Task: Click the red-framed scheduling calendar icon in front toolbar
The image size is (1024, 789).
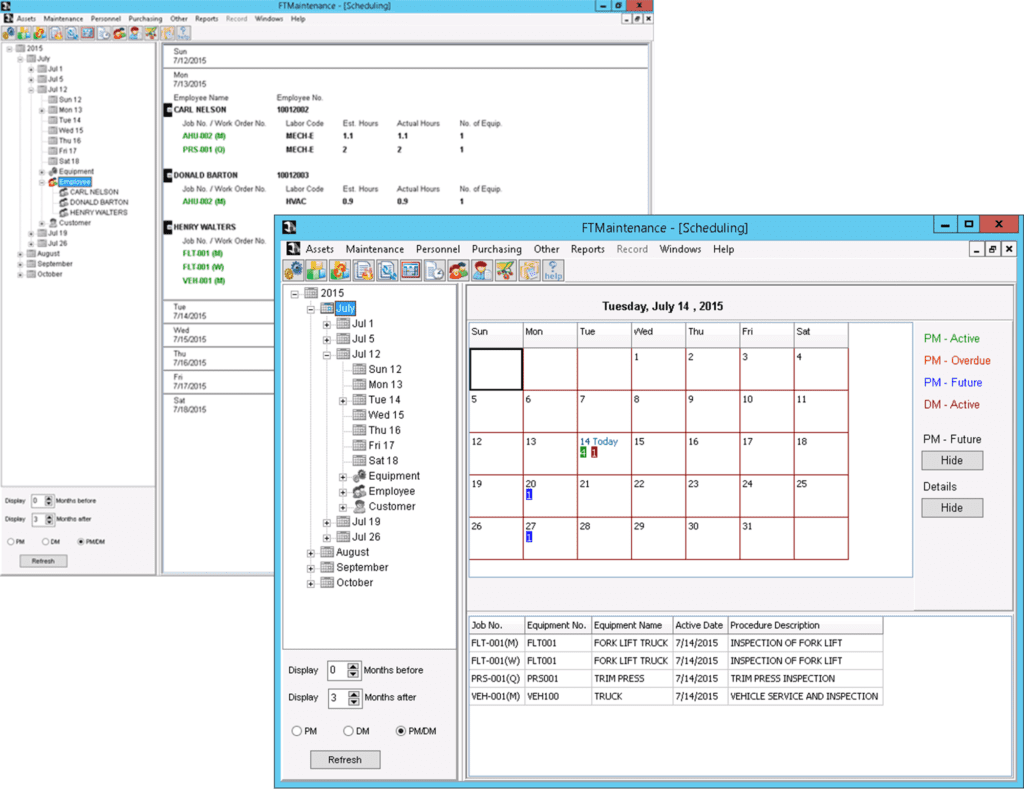Action: click(x=411, y=270)
